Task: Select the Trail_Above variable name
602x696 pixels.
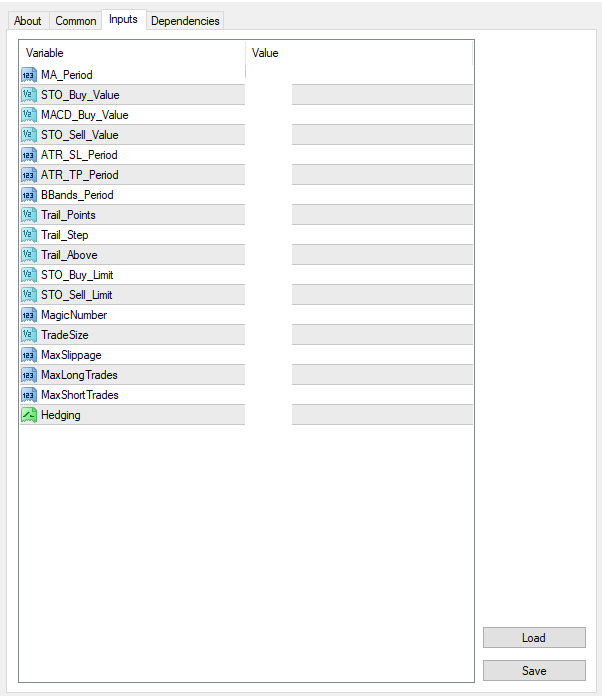Action: pyautogui.click(x=69, y=255)
